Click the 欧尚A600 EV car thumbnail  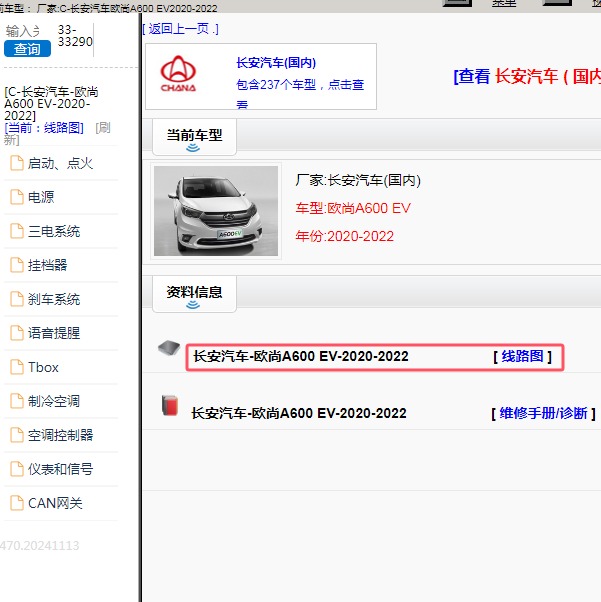pyautogui.click(x=216, y=211)
